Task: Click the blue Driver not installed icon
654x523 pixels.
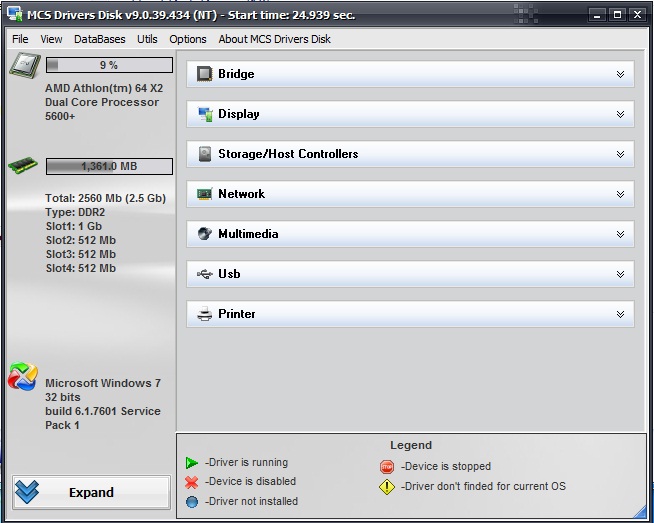Action: pos(192,502)
